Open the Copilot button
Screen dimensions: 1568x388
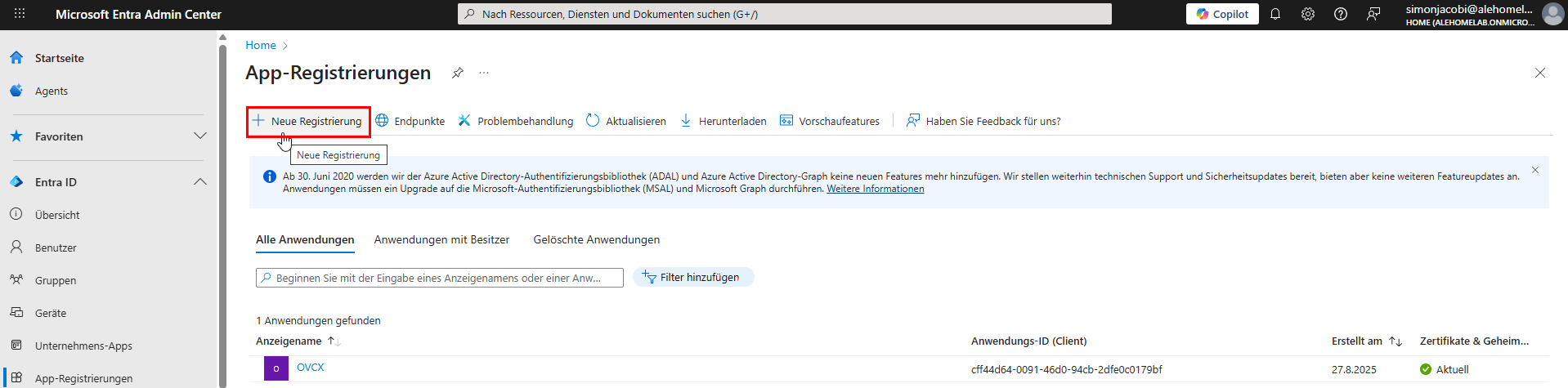(1222, 14)
